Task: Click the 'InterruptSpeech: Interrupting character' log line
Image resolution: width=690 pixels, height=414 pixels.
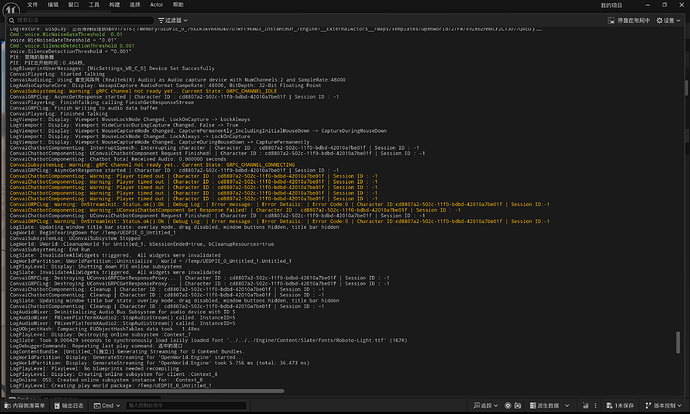Action: (x=214, y=148)
